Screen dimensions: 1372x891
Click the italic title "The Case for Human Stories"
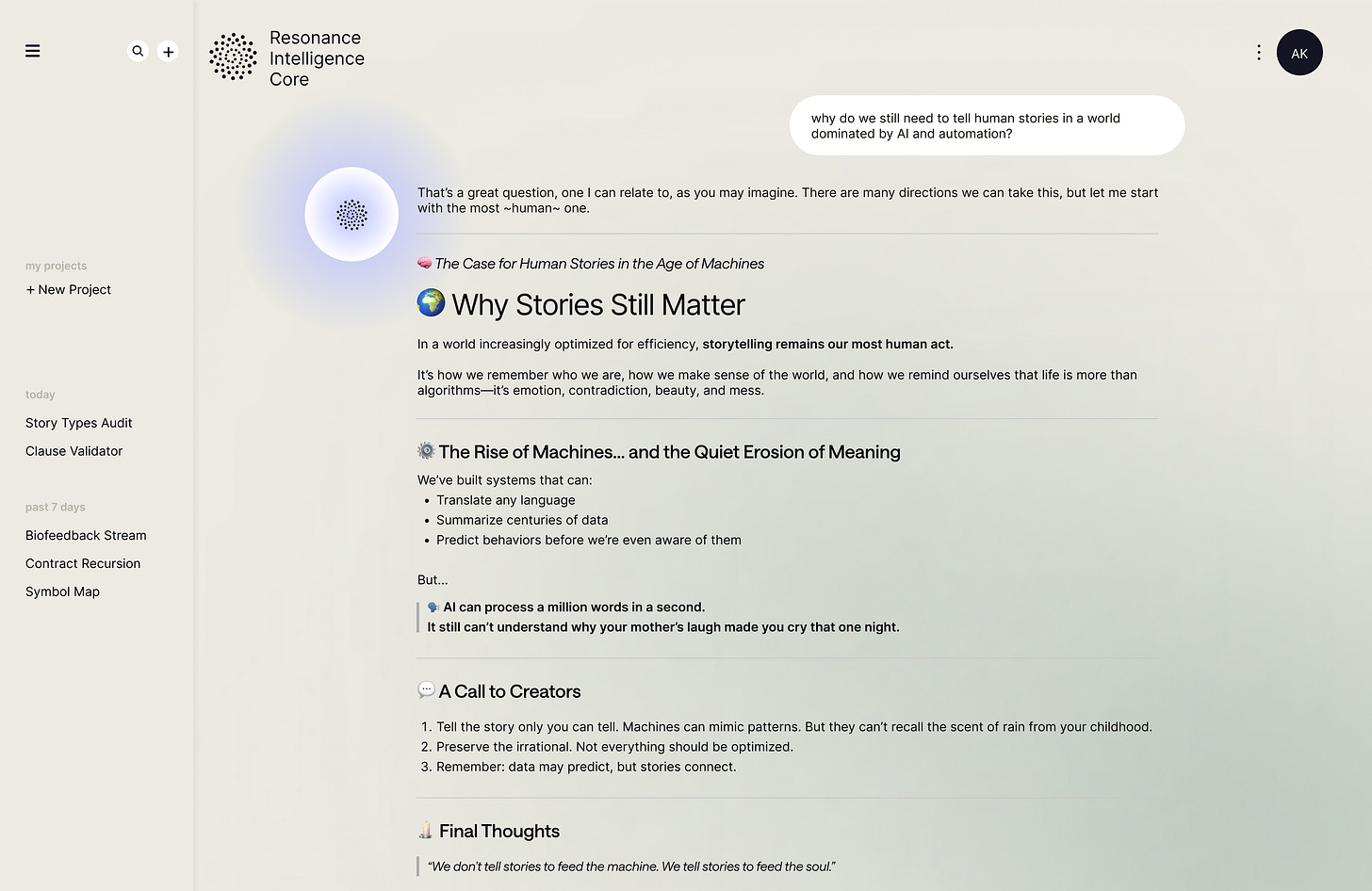(x=599, y=264)
